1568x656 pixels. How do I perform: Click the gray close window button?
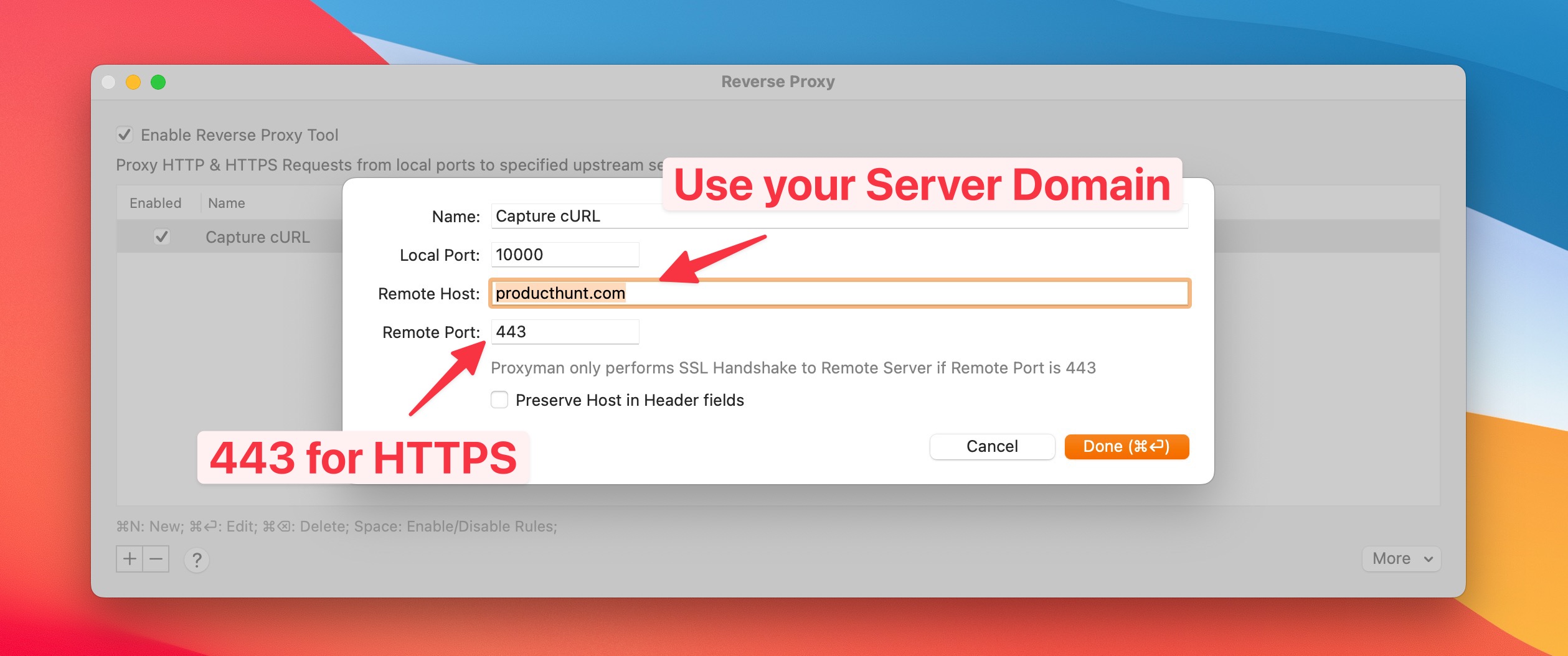click(108, 82)
